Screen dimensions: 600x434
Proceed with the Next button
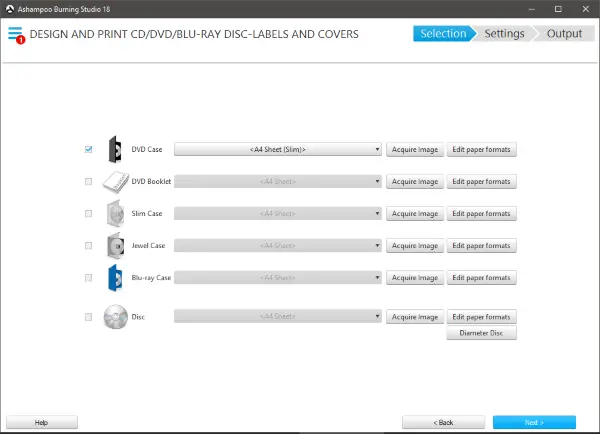point(534,423)
